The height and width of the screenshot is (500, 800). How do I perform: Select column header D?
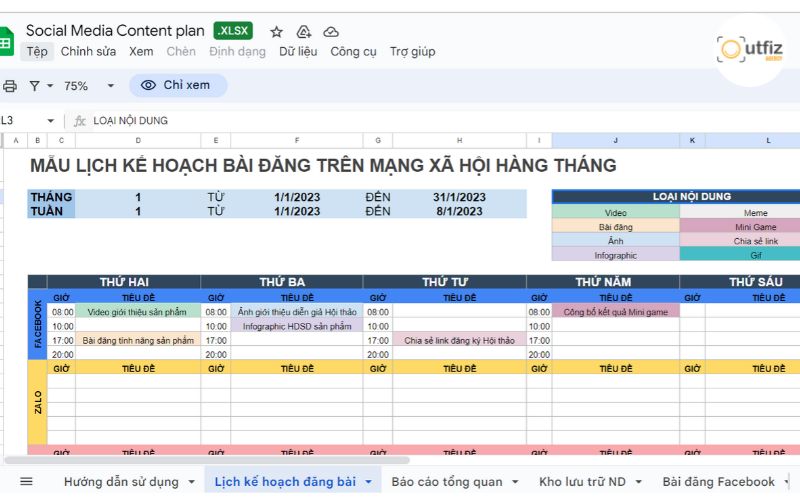click(138, 140)
